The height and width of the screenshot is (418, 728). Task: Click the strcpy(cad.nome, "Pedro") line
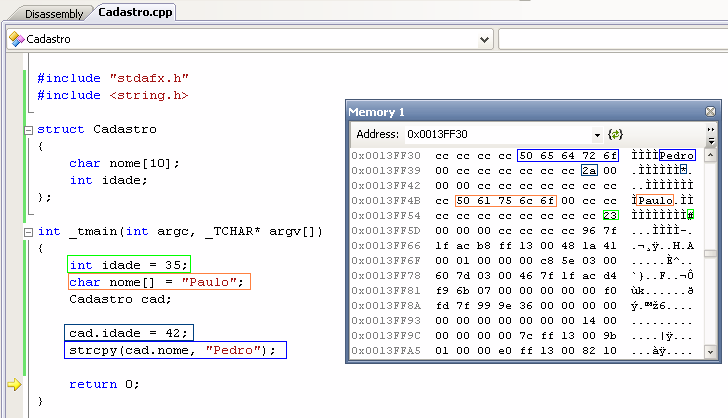click(176, 350)
